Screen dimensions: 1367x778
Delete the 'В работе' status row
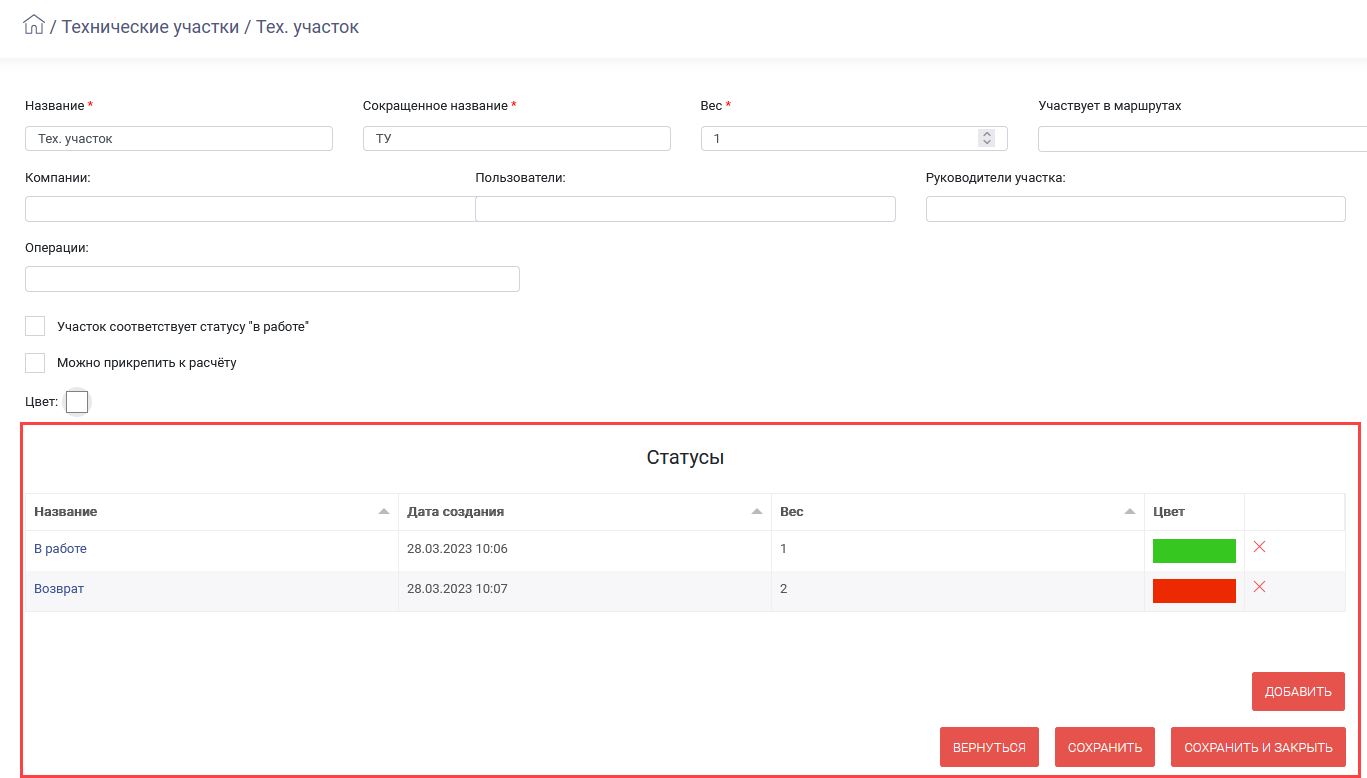pyautogui.click(x=1259, y=547)
